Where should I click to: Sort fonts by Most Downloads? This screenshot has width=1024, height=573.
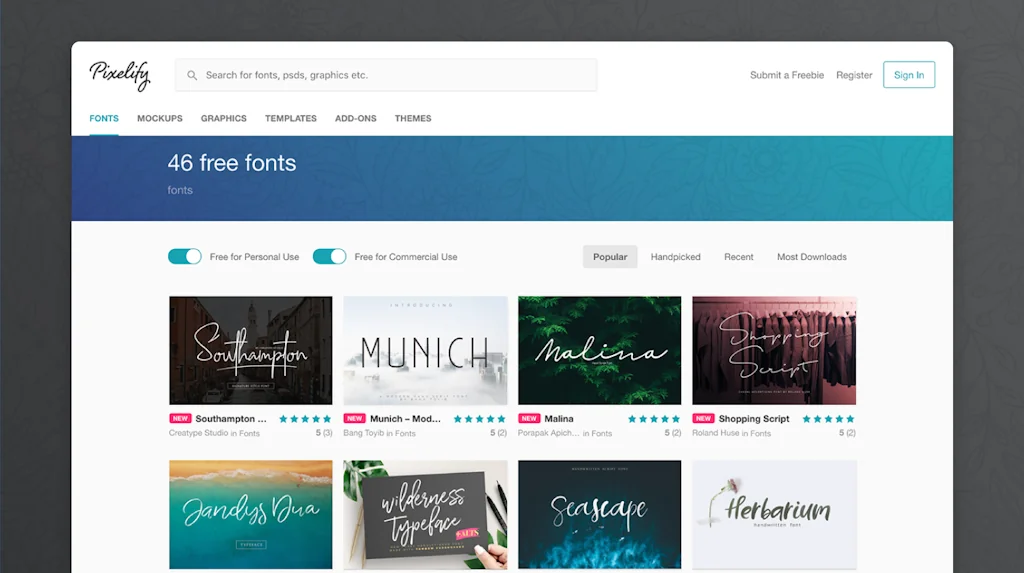(x=812, y=257)
